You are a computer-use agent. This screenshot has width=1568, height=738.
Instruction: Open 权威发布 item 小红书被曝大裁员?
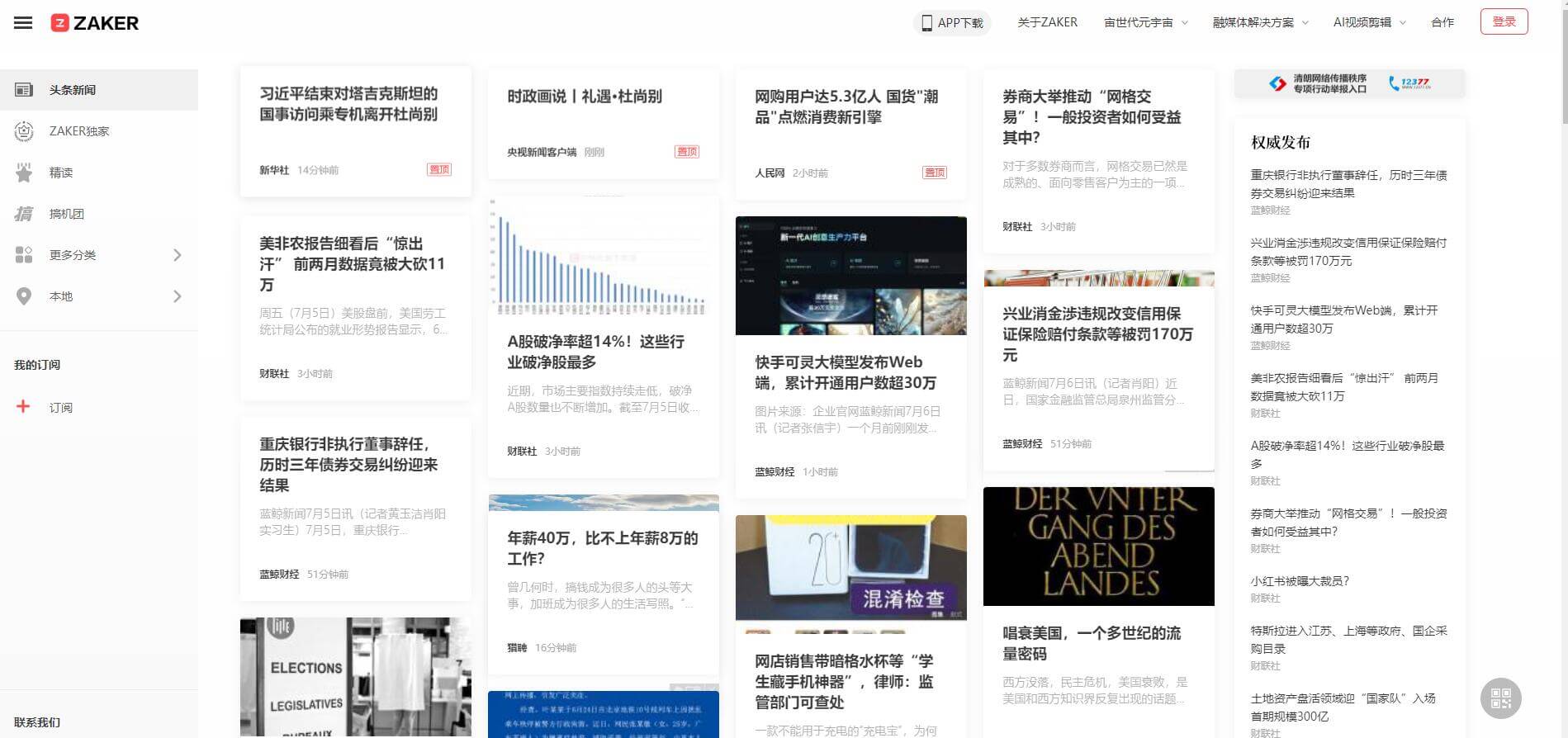[x=1300, y=581]
